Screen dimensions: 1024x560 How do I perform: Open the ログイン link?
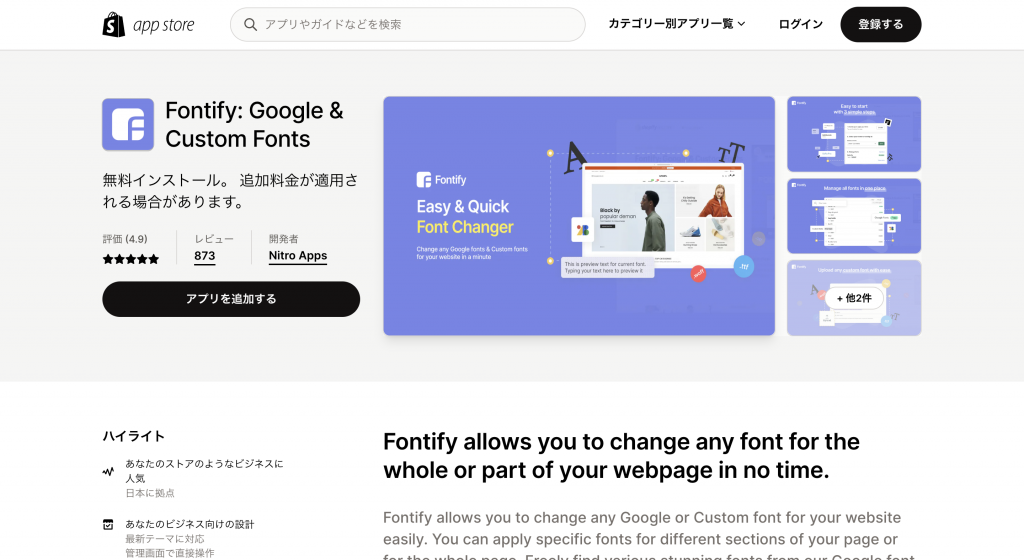(800, 24)
